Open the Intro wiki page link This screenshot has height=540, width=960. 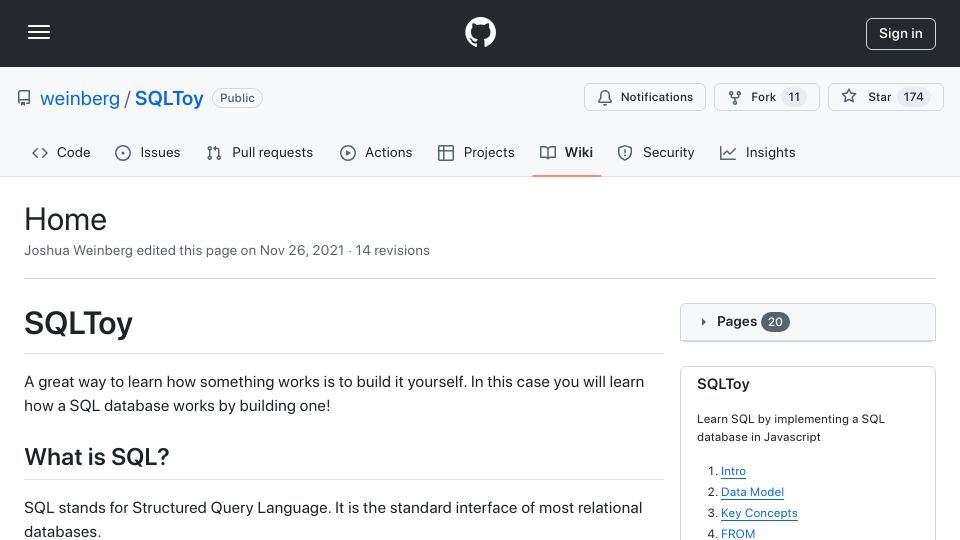tap(733, 471)
